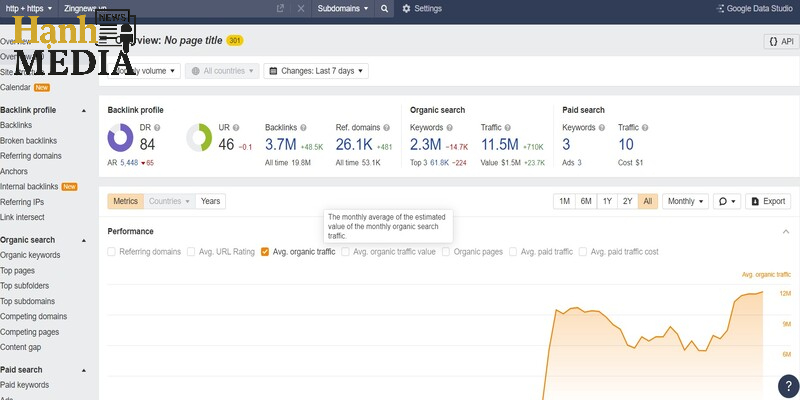This screenshot has width=800, height=400.
Task: Open Top pages in the sidebar
Action: coord(17,270)
